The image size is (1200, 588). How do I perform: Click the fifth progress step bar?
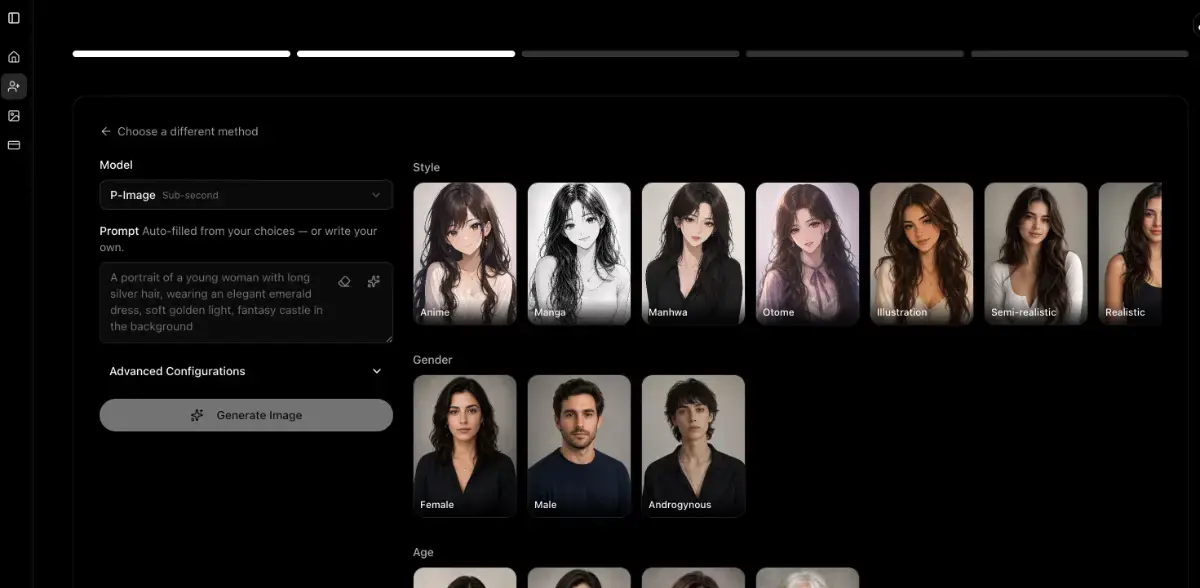pos(1079,54)
